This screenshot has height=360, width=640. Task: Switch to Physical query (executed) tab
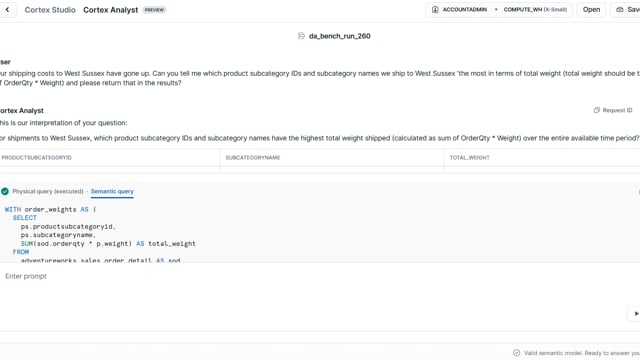coord(48,191)
